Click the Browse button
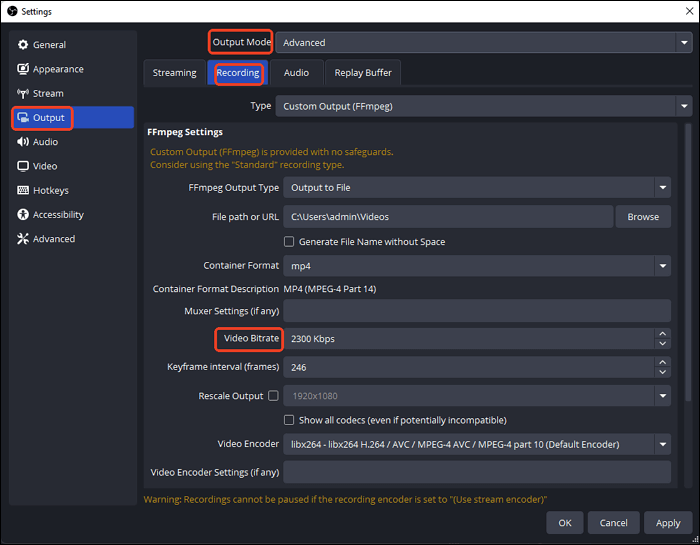 coord(643,217)
